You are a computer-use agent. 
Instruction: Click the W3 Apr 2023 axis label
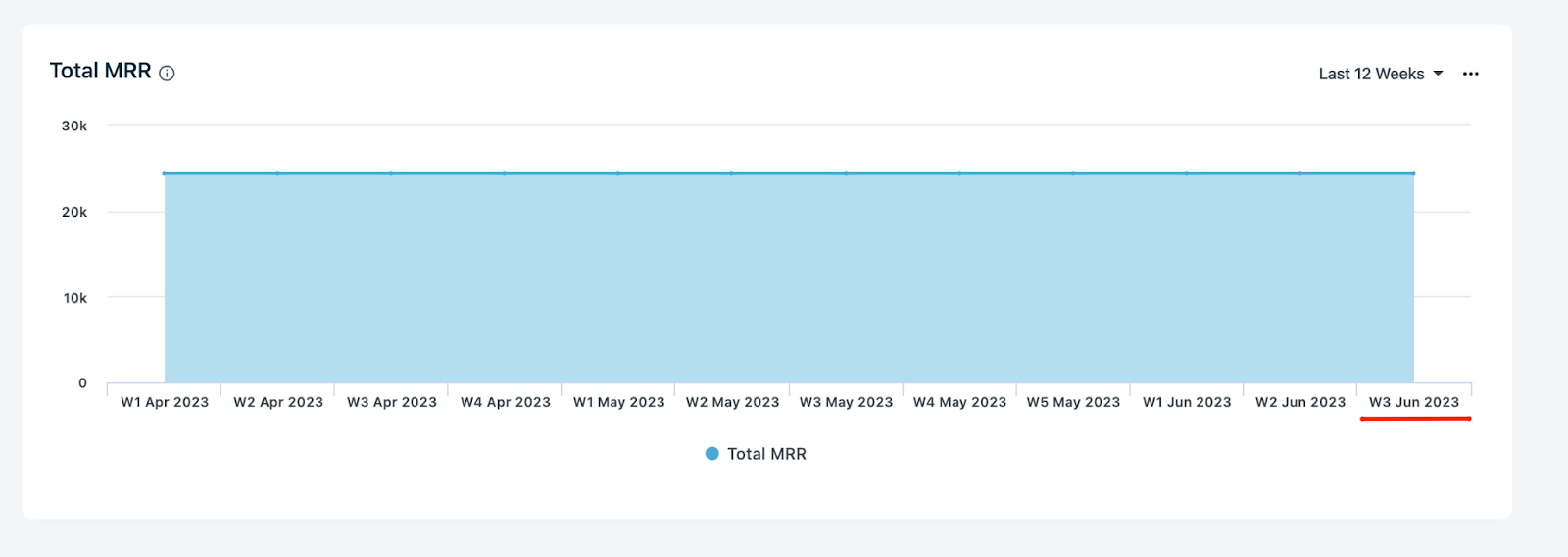(392, 402)
